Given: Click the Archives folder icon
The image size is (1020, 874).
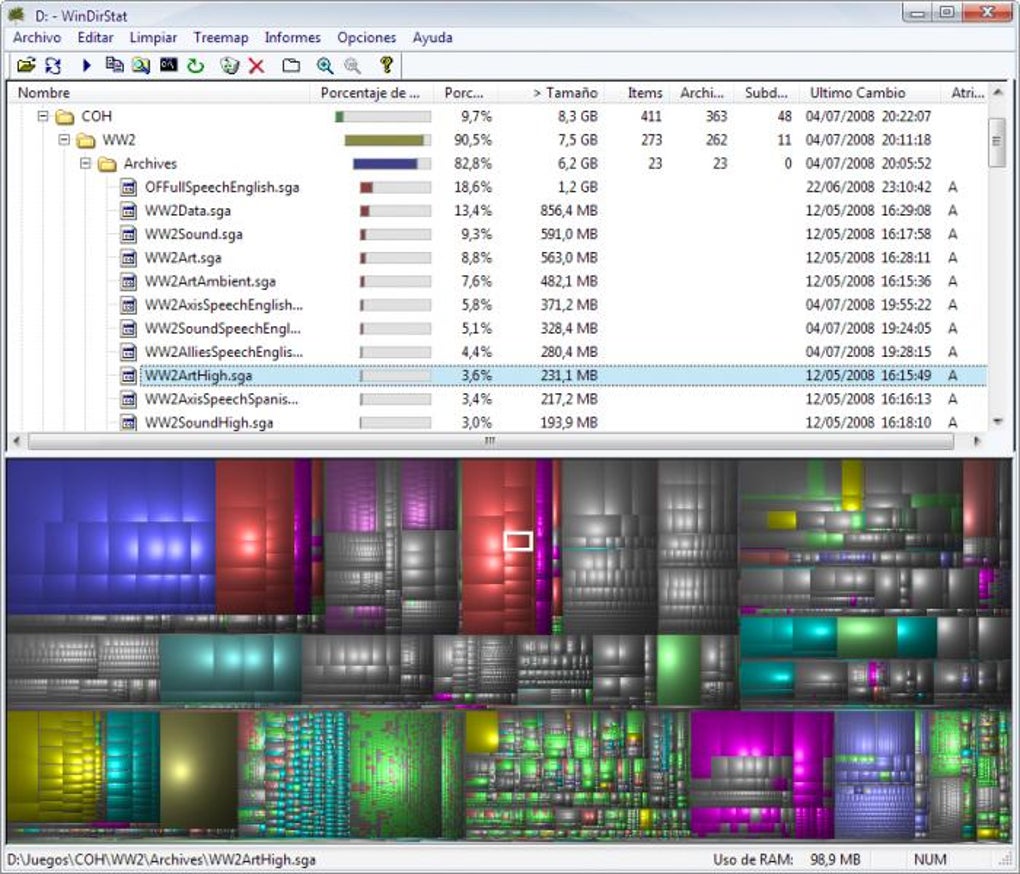Looking at the screenshot, I should 107,163.
